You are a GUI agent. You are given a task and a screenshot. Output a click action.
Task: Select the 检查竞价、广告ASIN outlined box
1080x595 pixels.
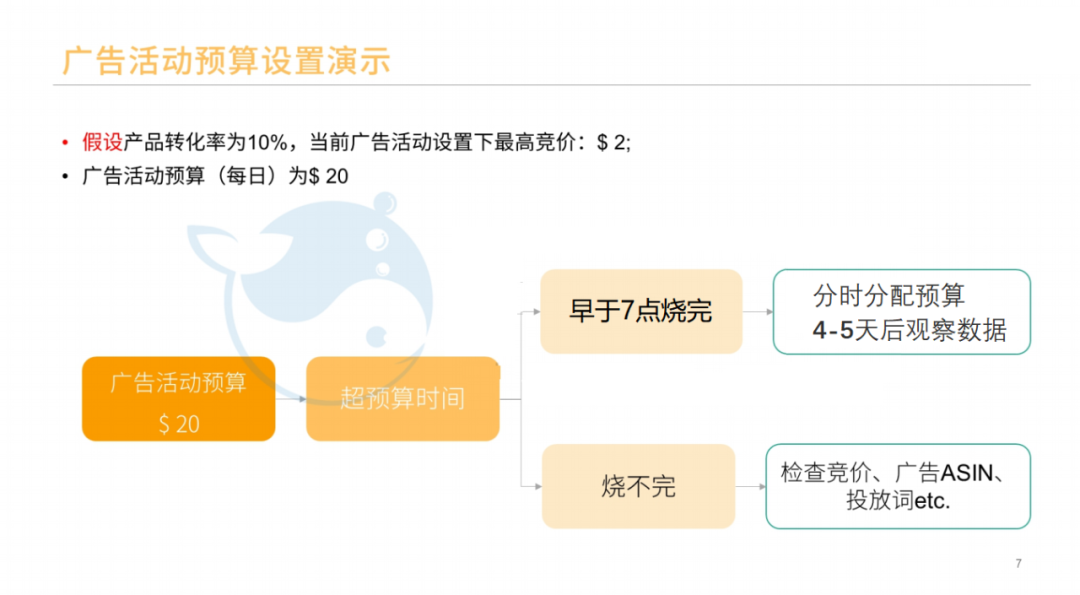897,486
